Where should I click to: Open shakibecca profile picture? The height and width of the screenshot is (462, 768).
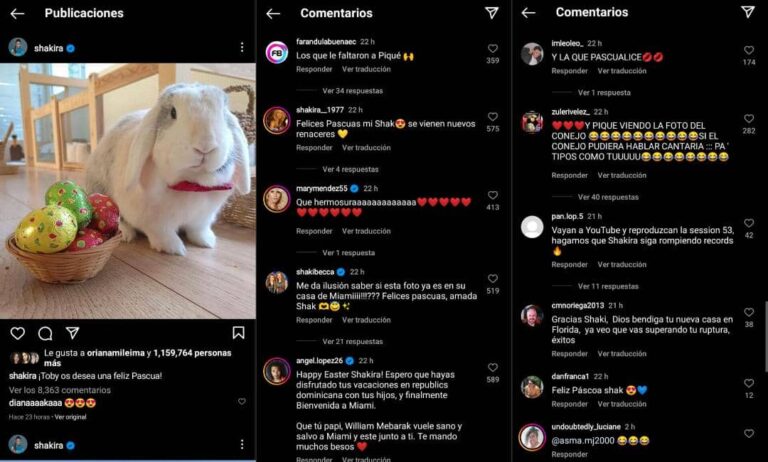[277, 283]
